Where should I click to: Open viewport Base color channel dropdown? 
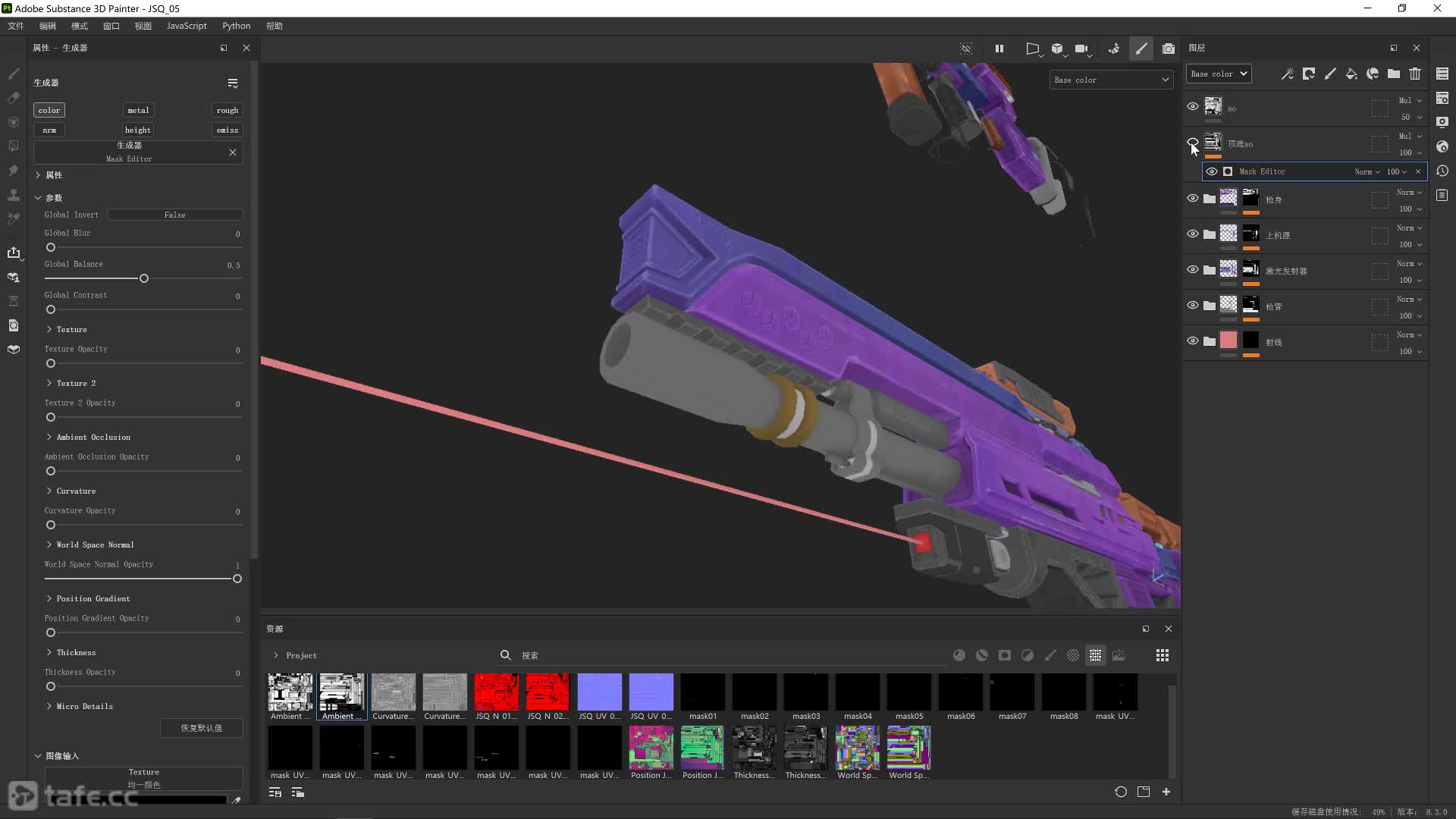tap(1112, 80)
